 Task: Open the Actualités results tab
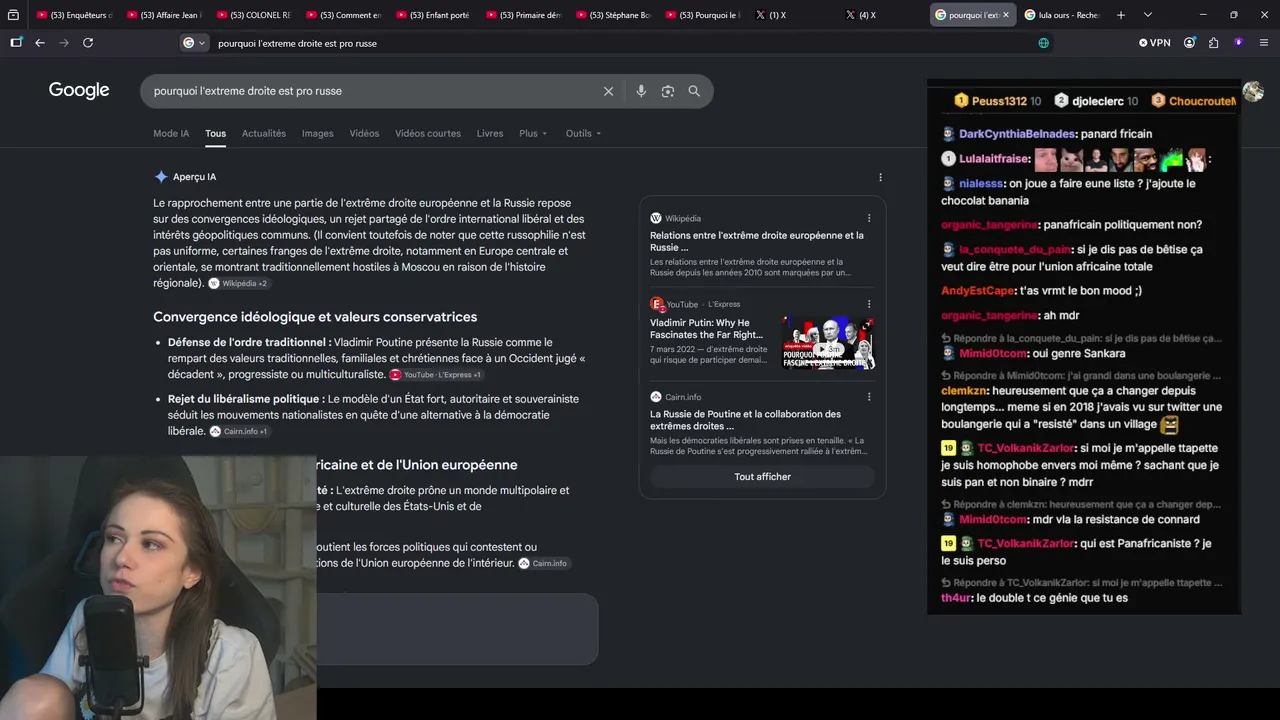[x=264, y=133]
